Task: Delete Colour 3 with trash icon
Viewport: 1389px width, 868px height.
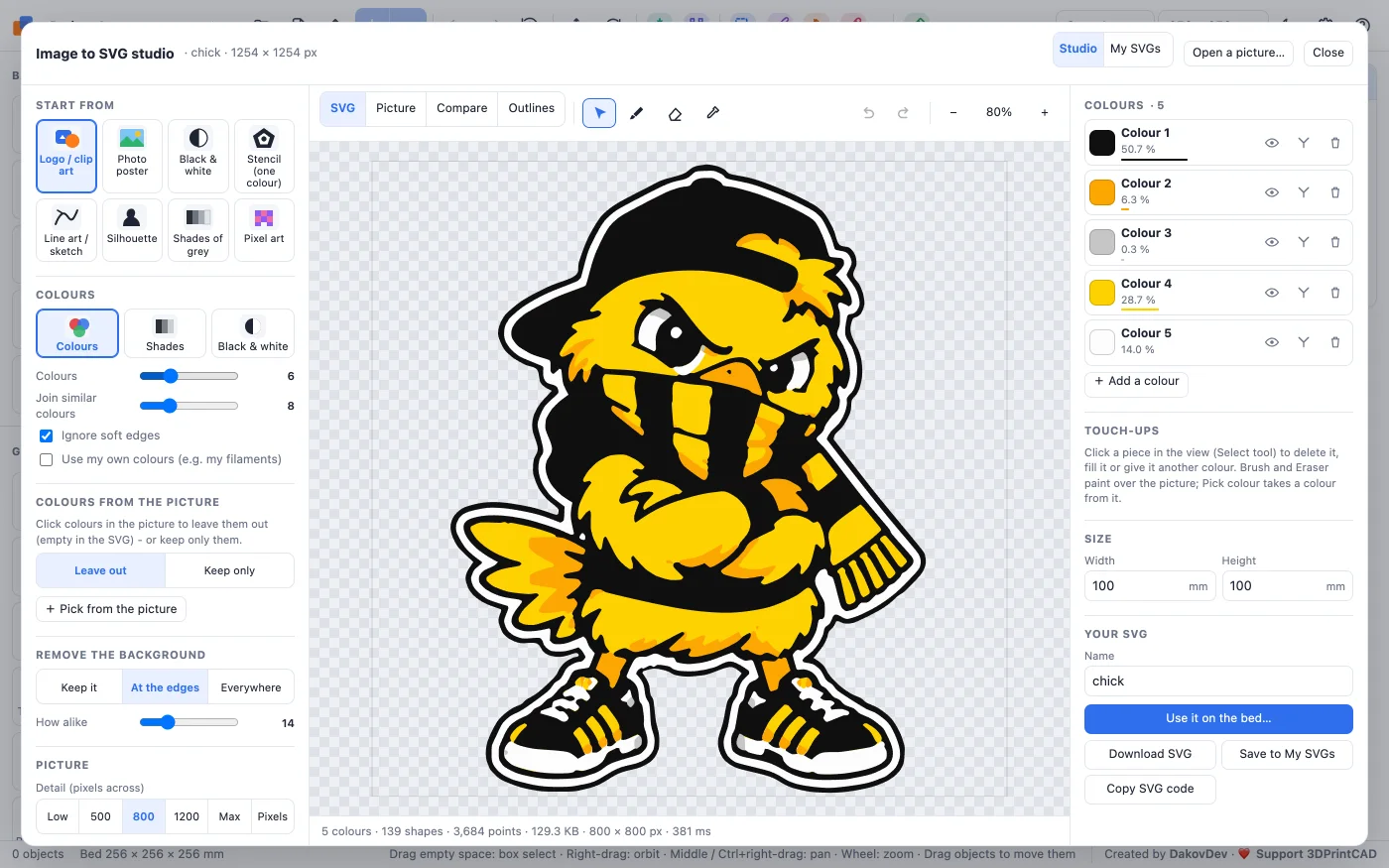Action: click(x=1335, y=242)
